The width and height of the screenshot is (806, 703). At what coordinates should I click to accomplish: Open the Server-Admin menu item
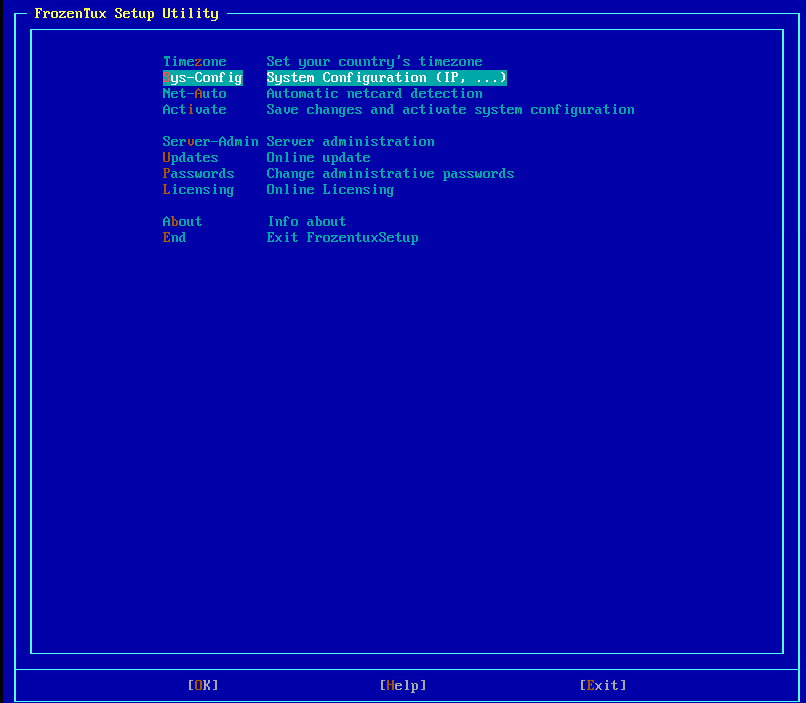tap(210, 141)
